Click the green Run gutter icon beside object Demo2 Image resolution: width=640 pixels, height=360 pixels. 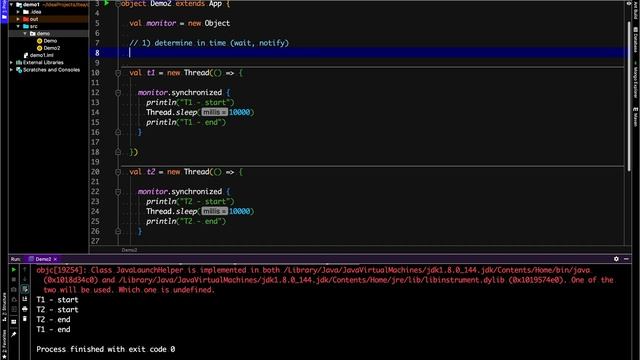pos(106,3)
